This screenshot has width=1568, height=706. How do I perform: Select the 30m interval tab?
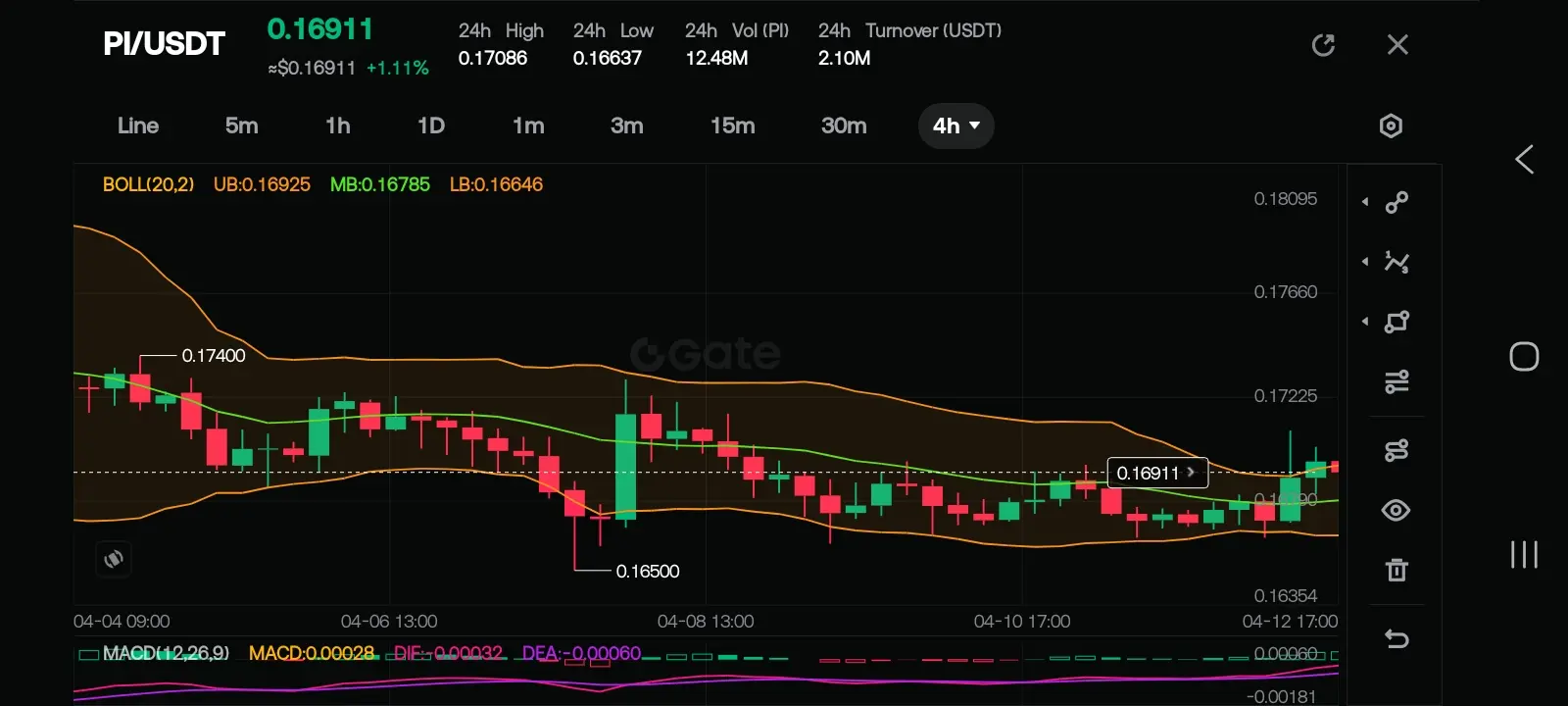click(844, 126)
